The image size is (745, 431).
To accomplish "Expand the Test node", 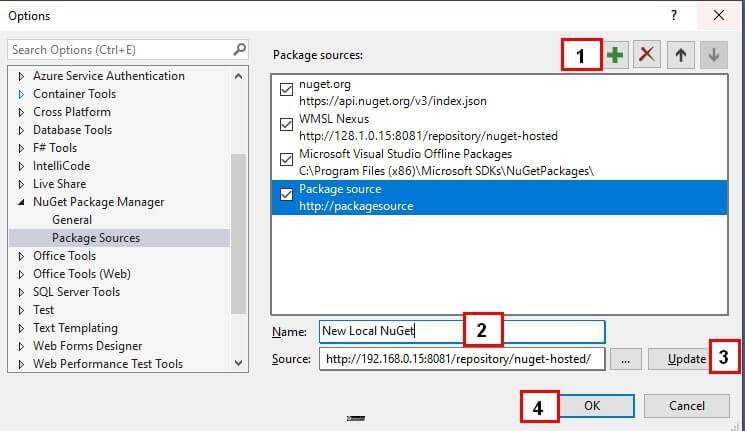I will pyautogui.click(x=21, y=310).
